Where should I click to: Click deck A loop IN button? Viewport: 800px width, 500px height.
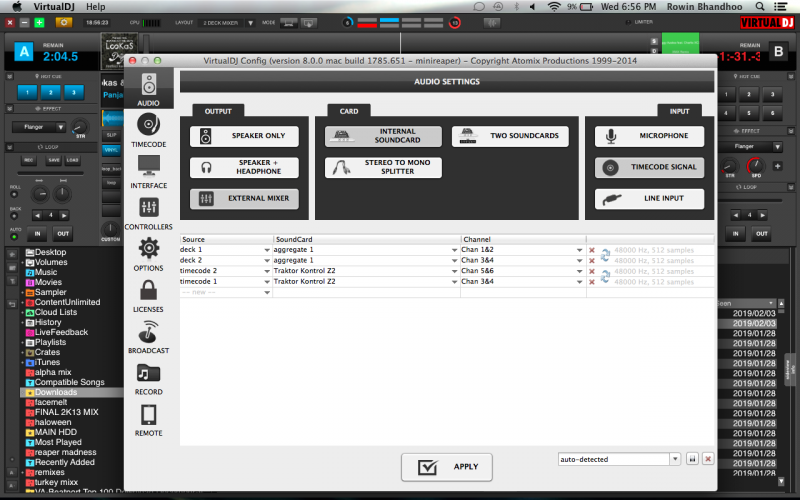(x=37, y=234)
